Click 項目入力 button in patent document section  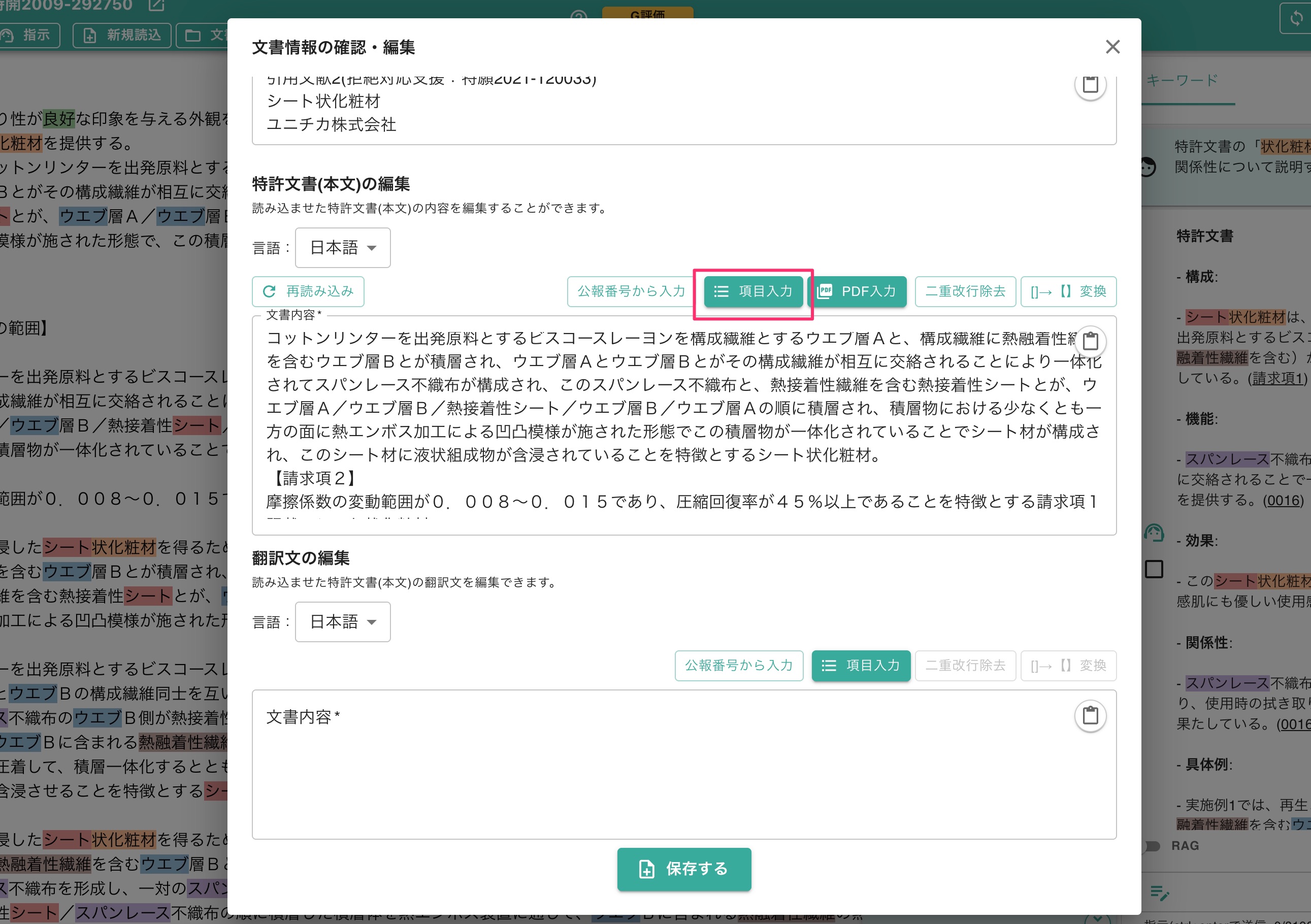click(x=753, y=292)
